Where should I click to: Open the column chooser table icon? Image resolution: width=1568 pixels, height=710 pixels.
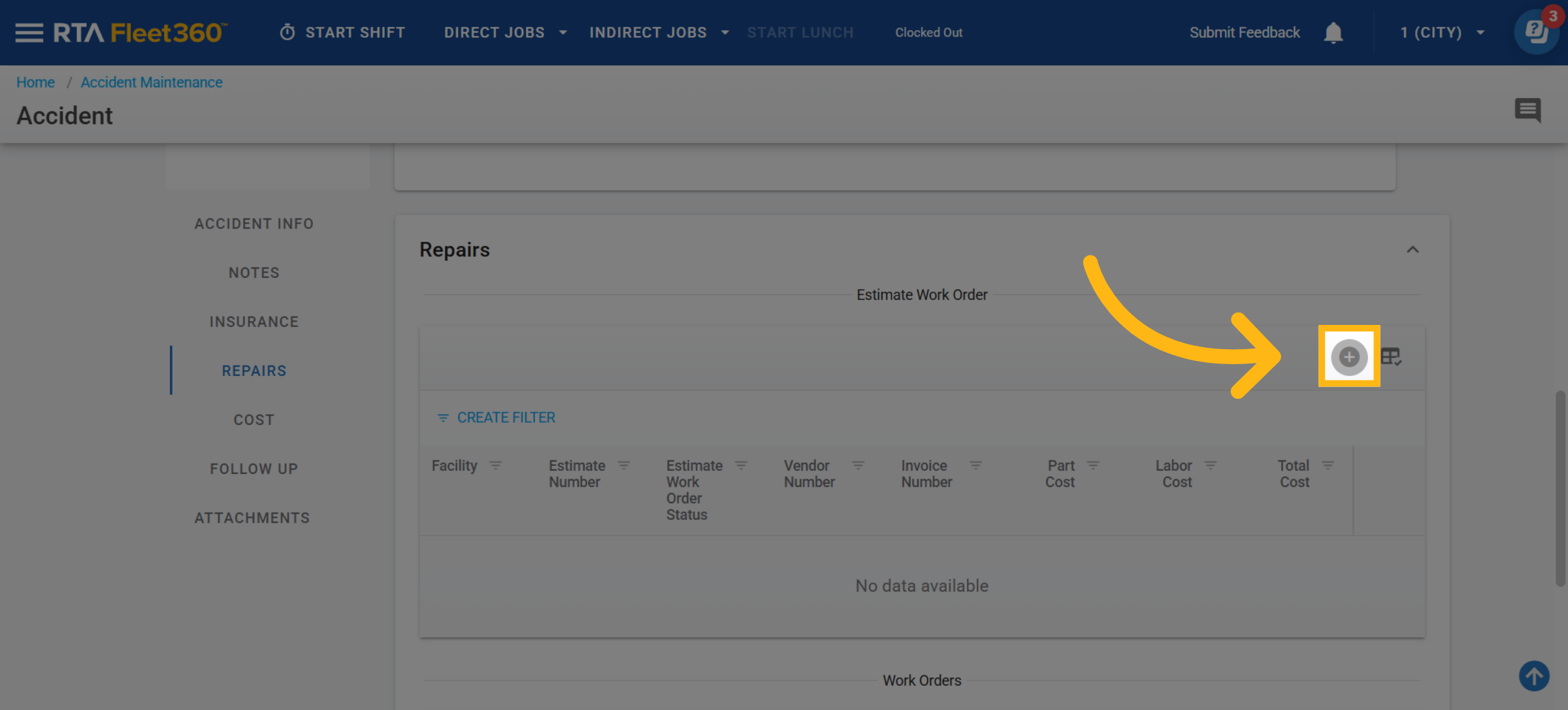pyautogui.click(x=1390, y=357)
